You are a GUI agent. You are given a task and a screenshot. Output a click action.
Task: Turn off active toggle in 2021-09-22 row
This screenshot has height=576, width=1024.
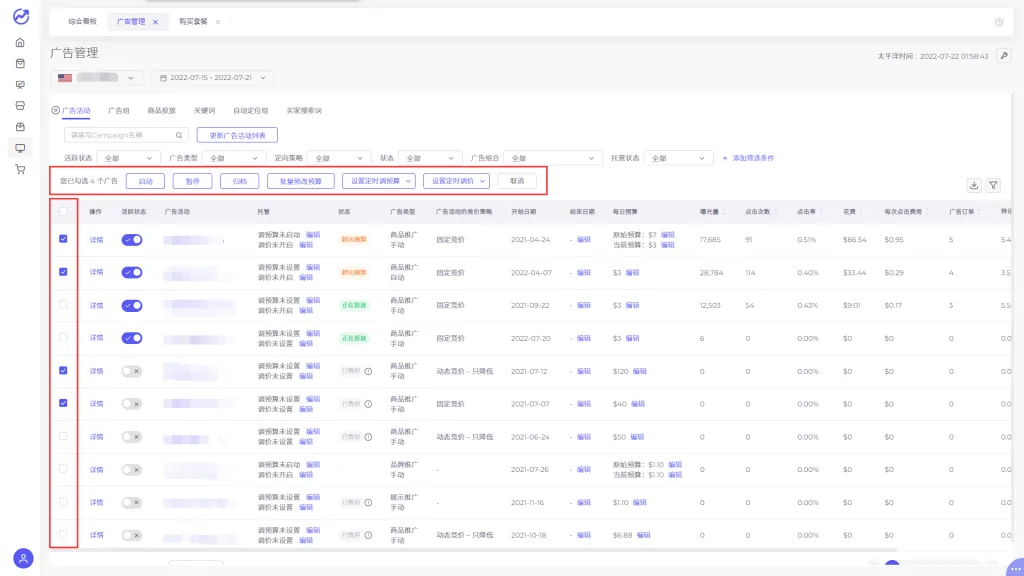point(132,306)
